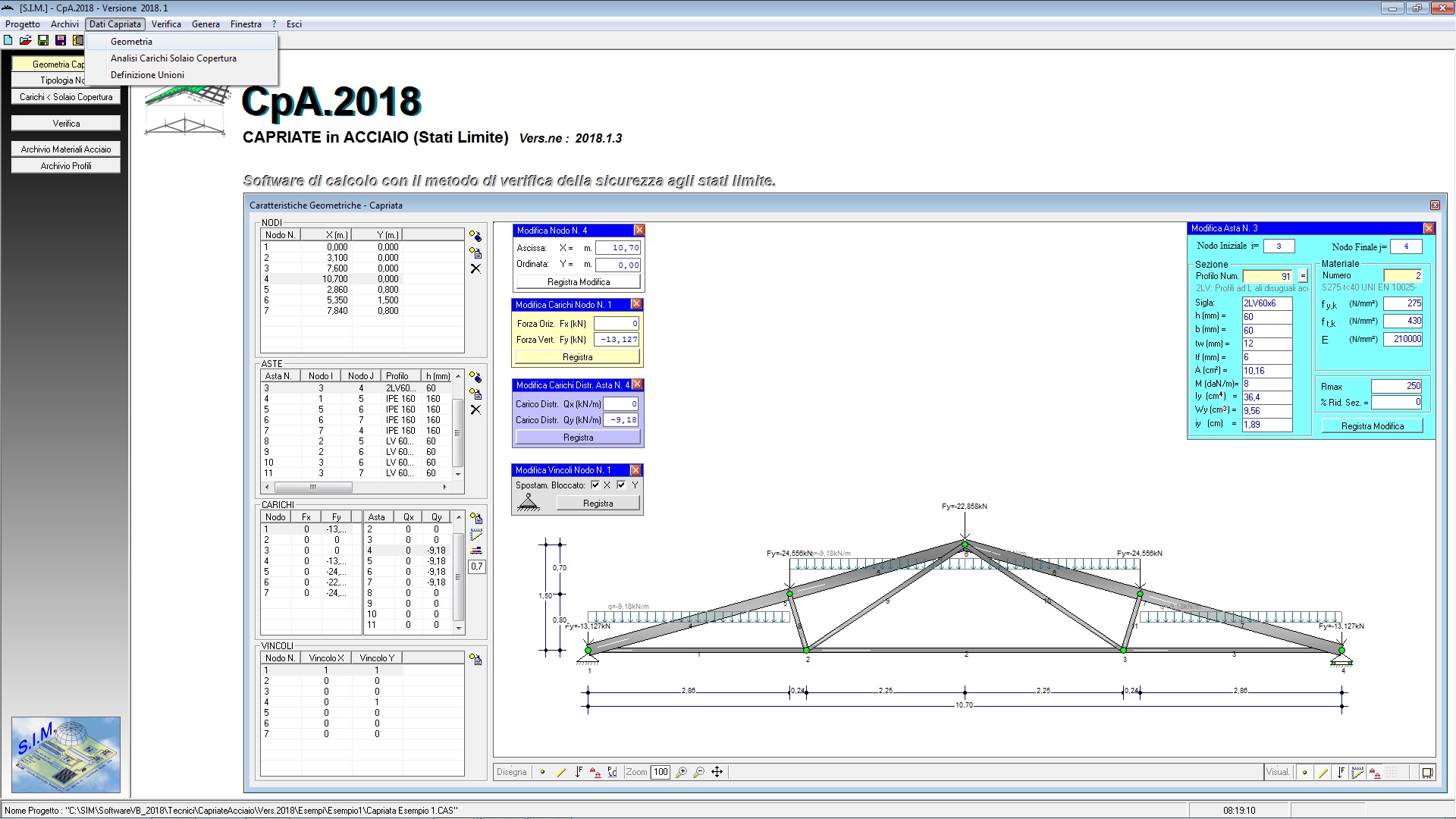Click Registra Modifica in Modifica Nodo N. 4
Screen dimensions: 1456x819
pyautogui.click(x=579, y=282)
